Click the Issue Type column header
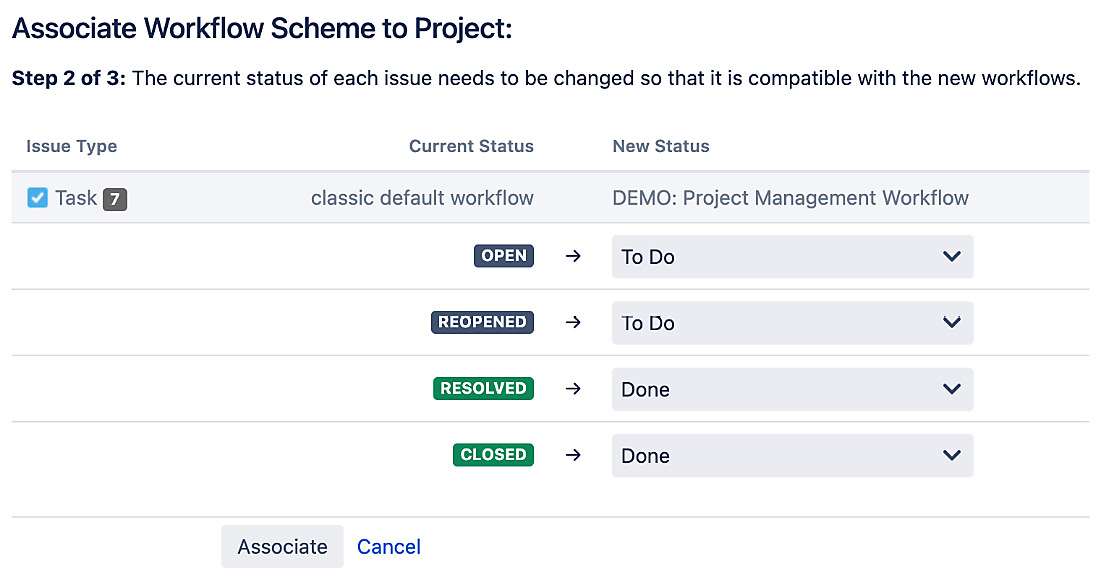Viewport: 1101px width, 584px height. [x=71, y=146]
